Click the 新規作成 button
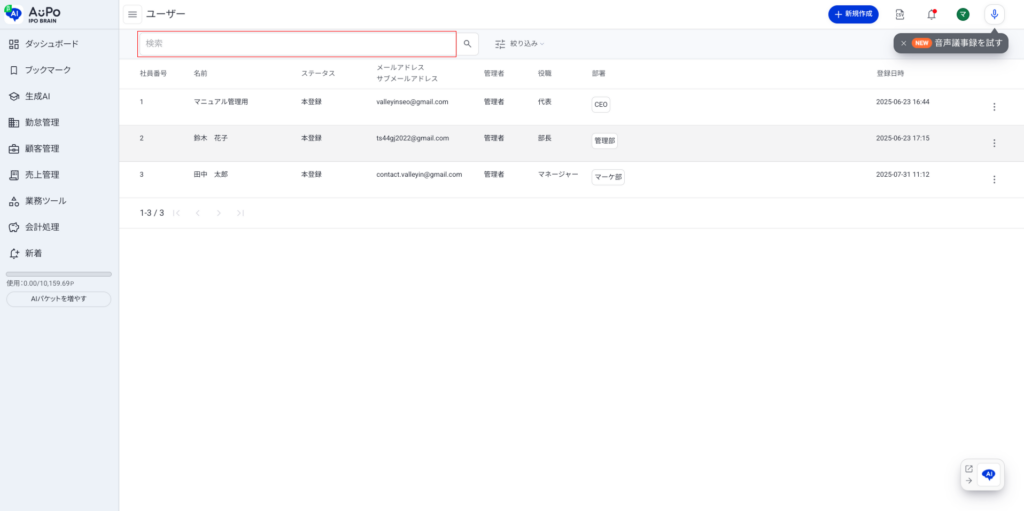 (853, 14)
